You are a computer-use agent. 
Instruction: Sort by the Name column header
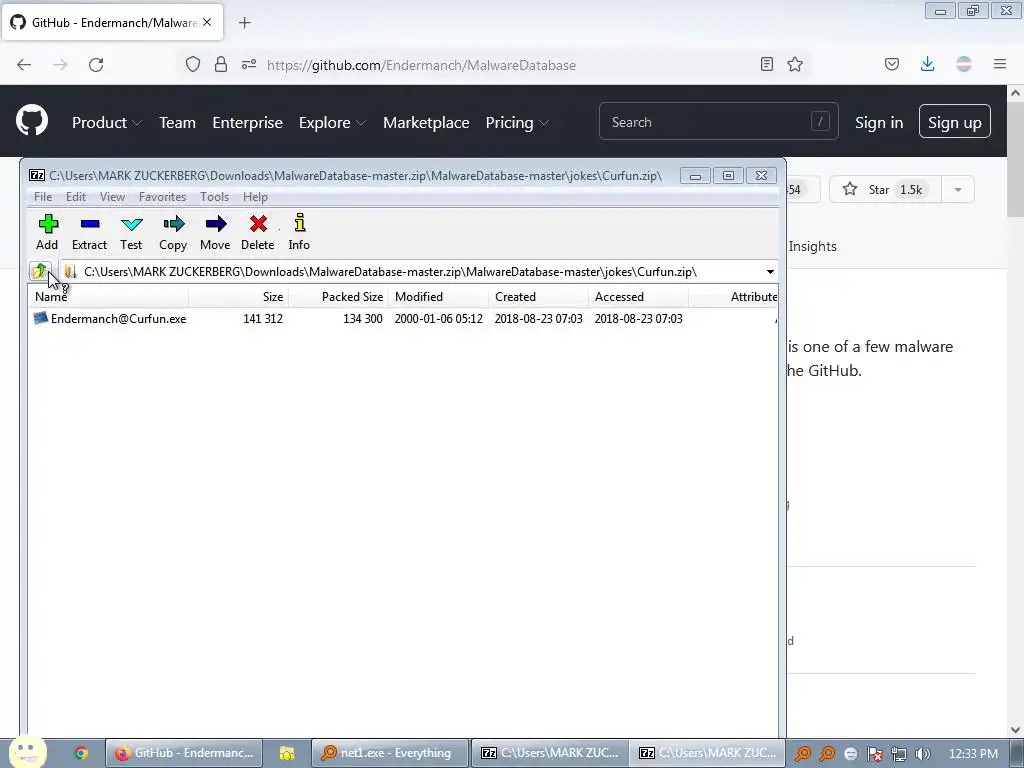pyautogui.click(x=109, y=296)
